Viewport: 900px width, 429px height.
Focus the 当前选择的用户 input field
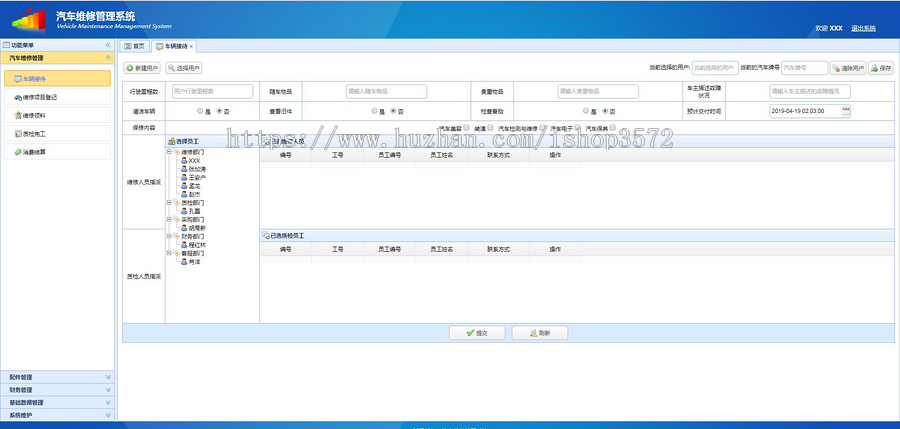(x=715, y=68)
